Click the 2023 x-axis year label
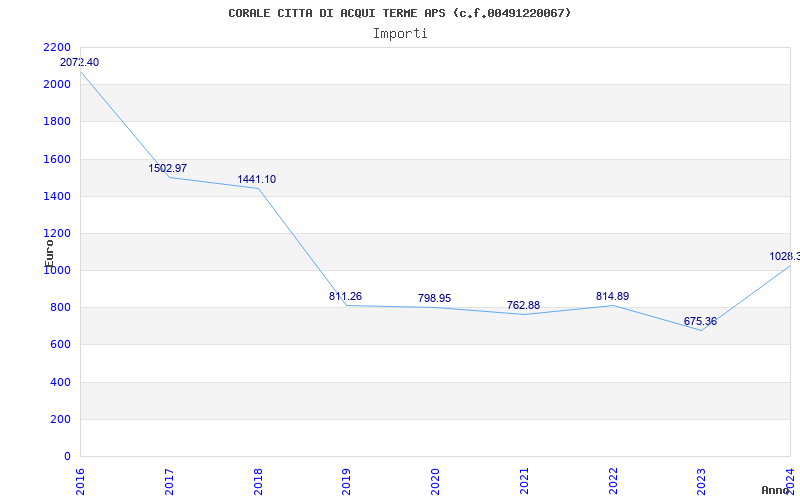800x500 pixels. point(702,481)
